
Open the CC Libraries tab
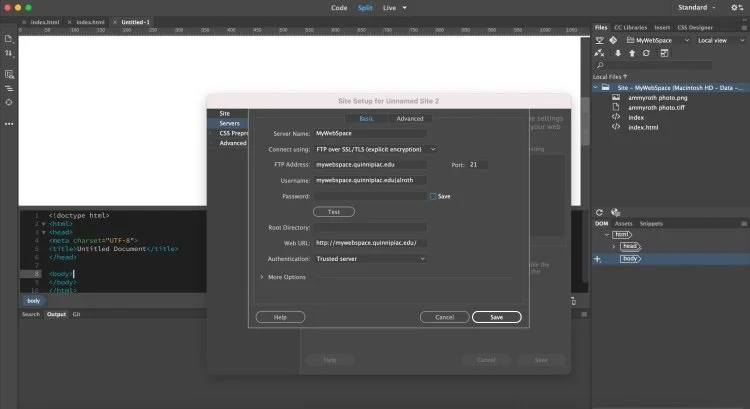pyautogui.click(x=630, y=28)
